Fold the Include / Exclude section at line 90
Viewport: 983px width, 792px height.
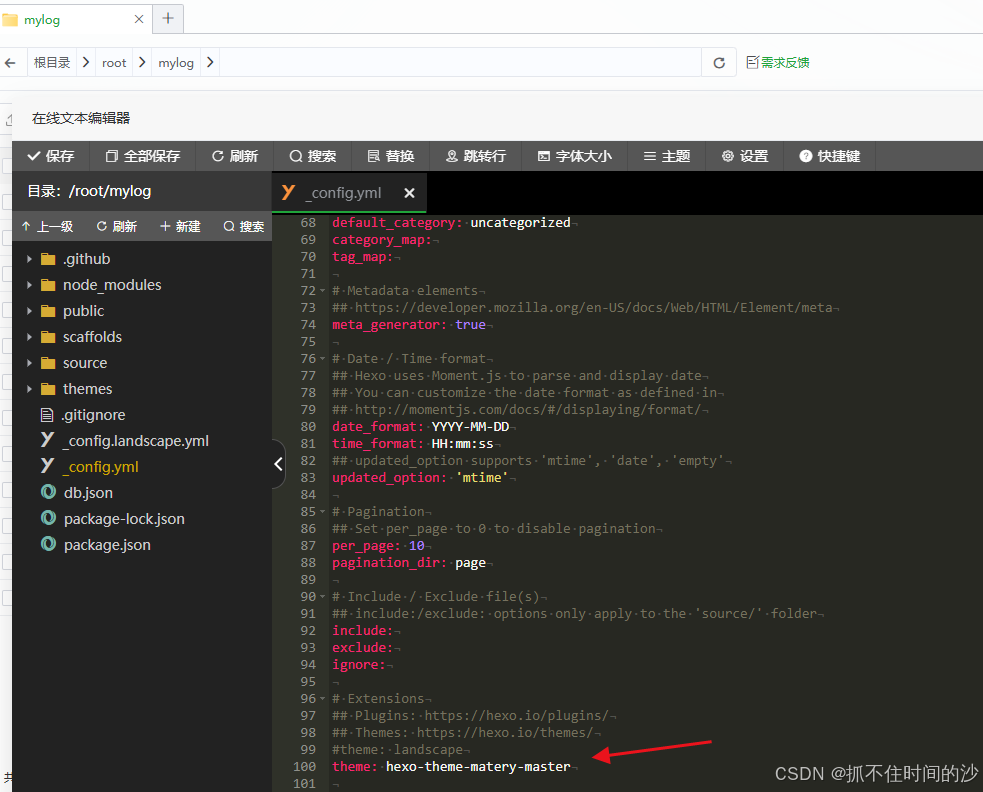(x=322, y=597)
